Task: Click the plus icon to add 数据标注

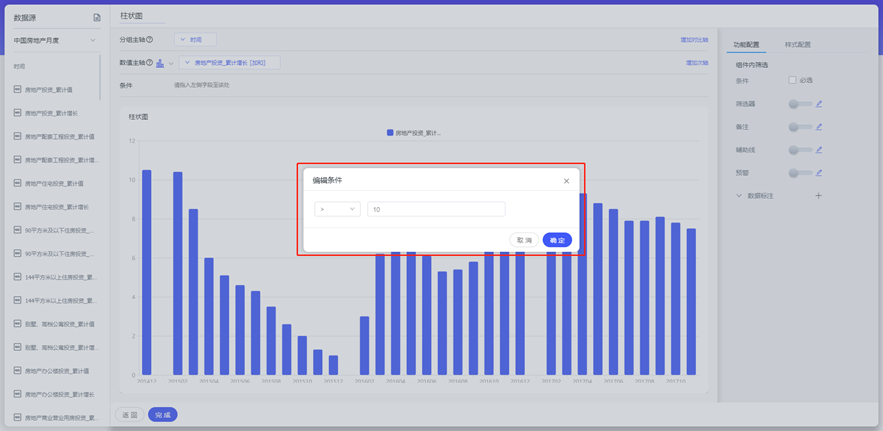Action: (818, 196)
